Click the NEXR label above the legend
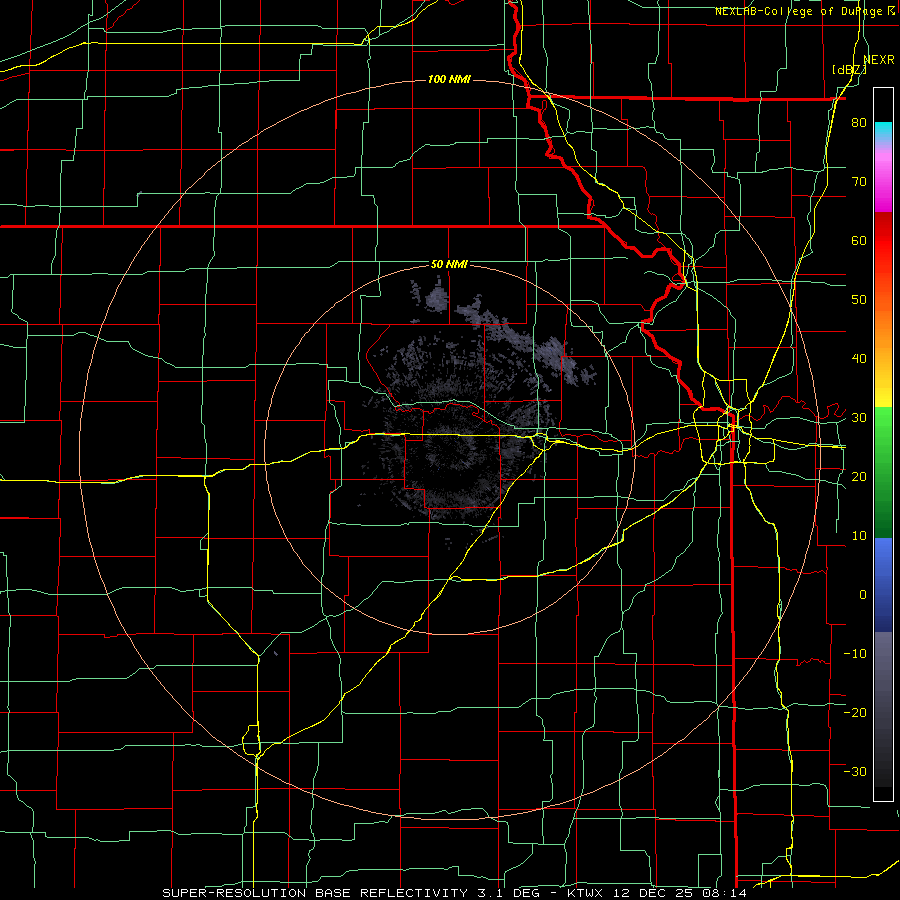The height and width of the screenshot is (900, 900). [x=879, y=60]
